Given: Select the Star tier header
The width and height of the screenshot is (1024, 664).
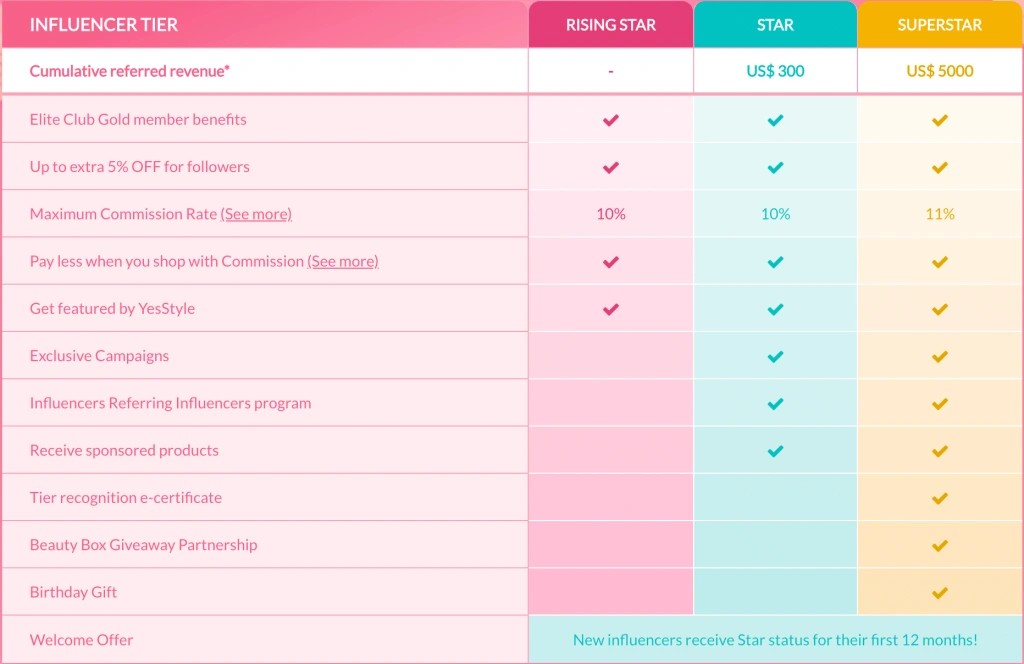Looking at the screenshot, I should [x=775, y=25].
